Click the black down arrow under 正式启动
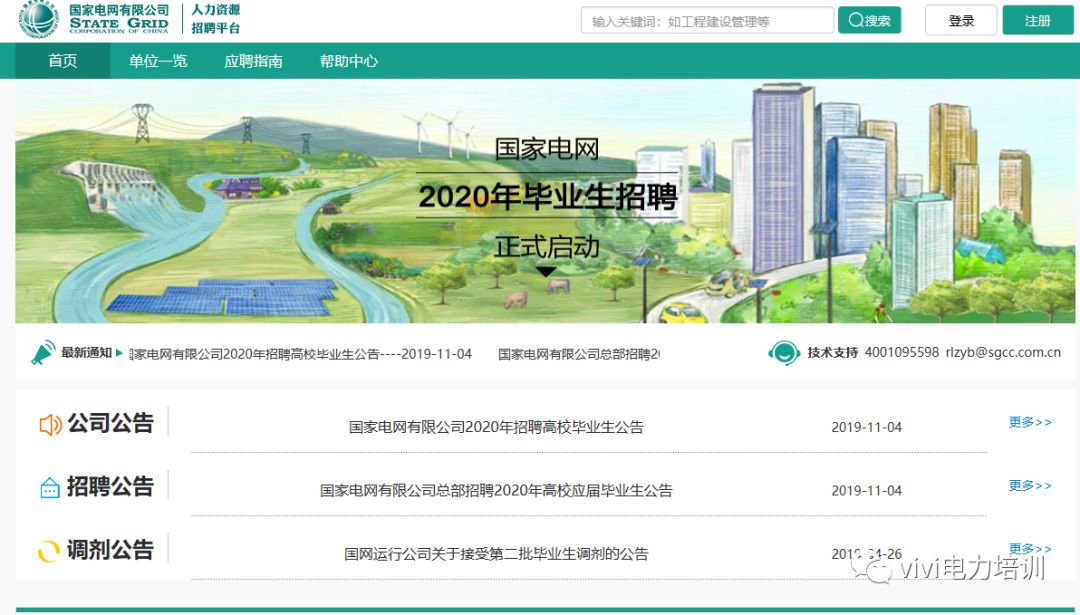 click(x=546, y=272)
